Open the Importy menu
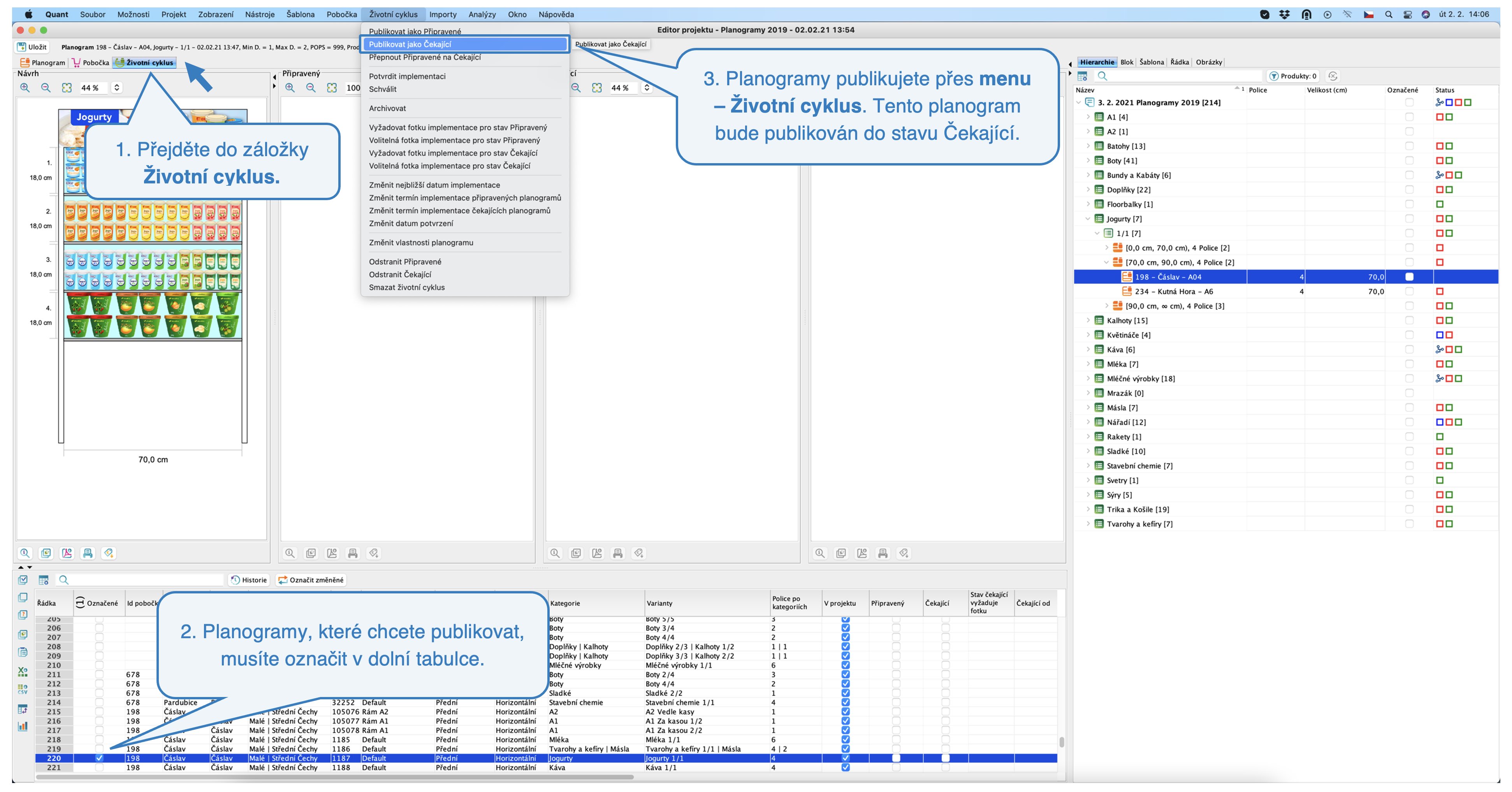This screenshot has width=1512, height=792. point(443,15)
